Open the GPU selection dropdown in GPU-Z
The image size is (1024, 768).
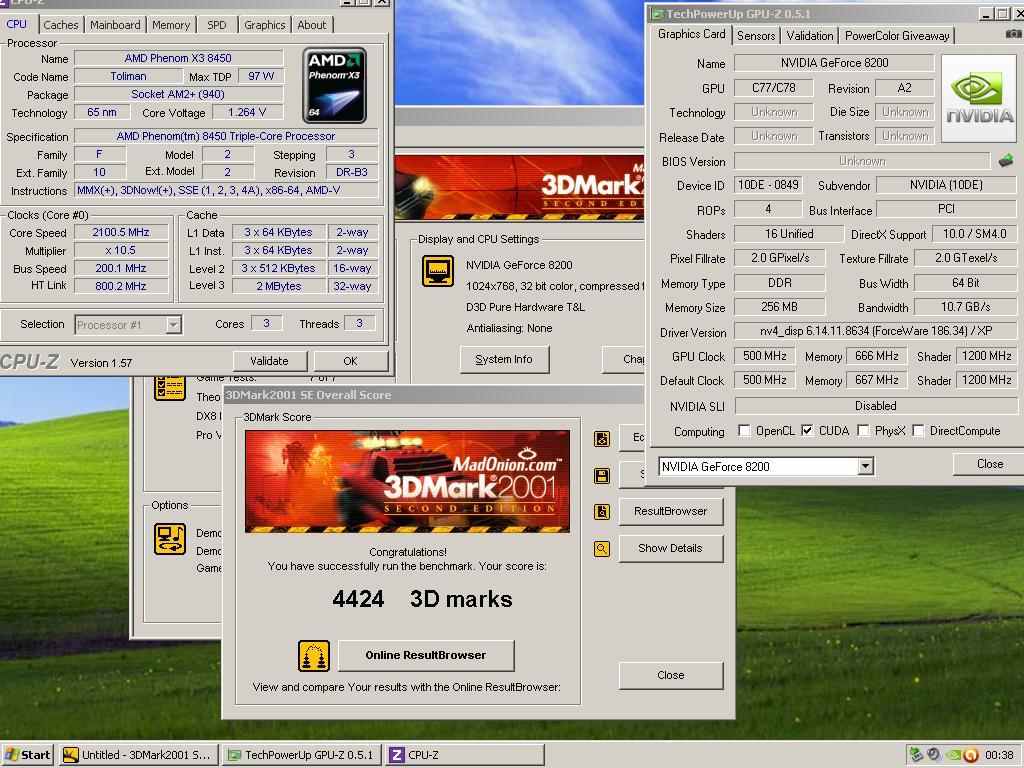tap(865, 466)
